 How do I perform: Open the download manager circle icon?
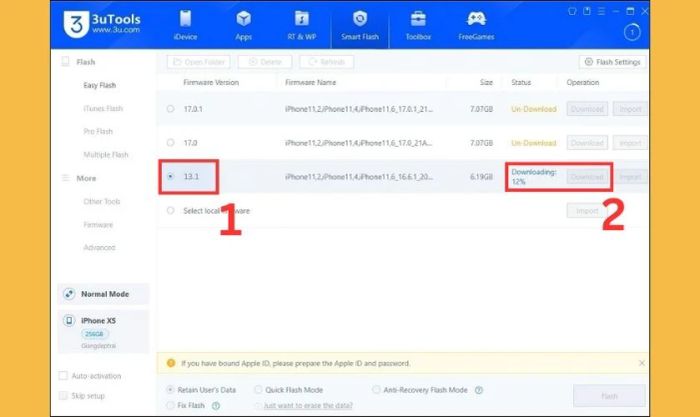[x=632, y=32]
